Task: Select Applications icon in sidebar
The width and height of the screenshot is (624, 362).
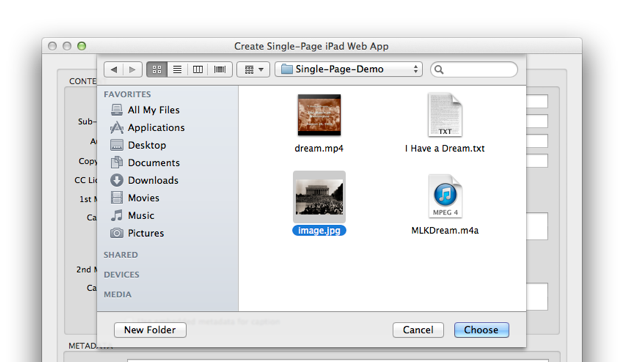Action: click(x=117, y=128)
